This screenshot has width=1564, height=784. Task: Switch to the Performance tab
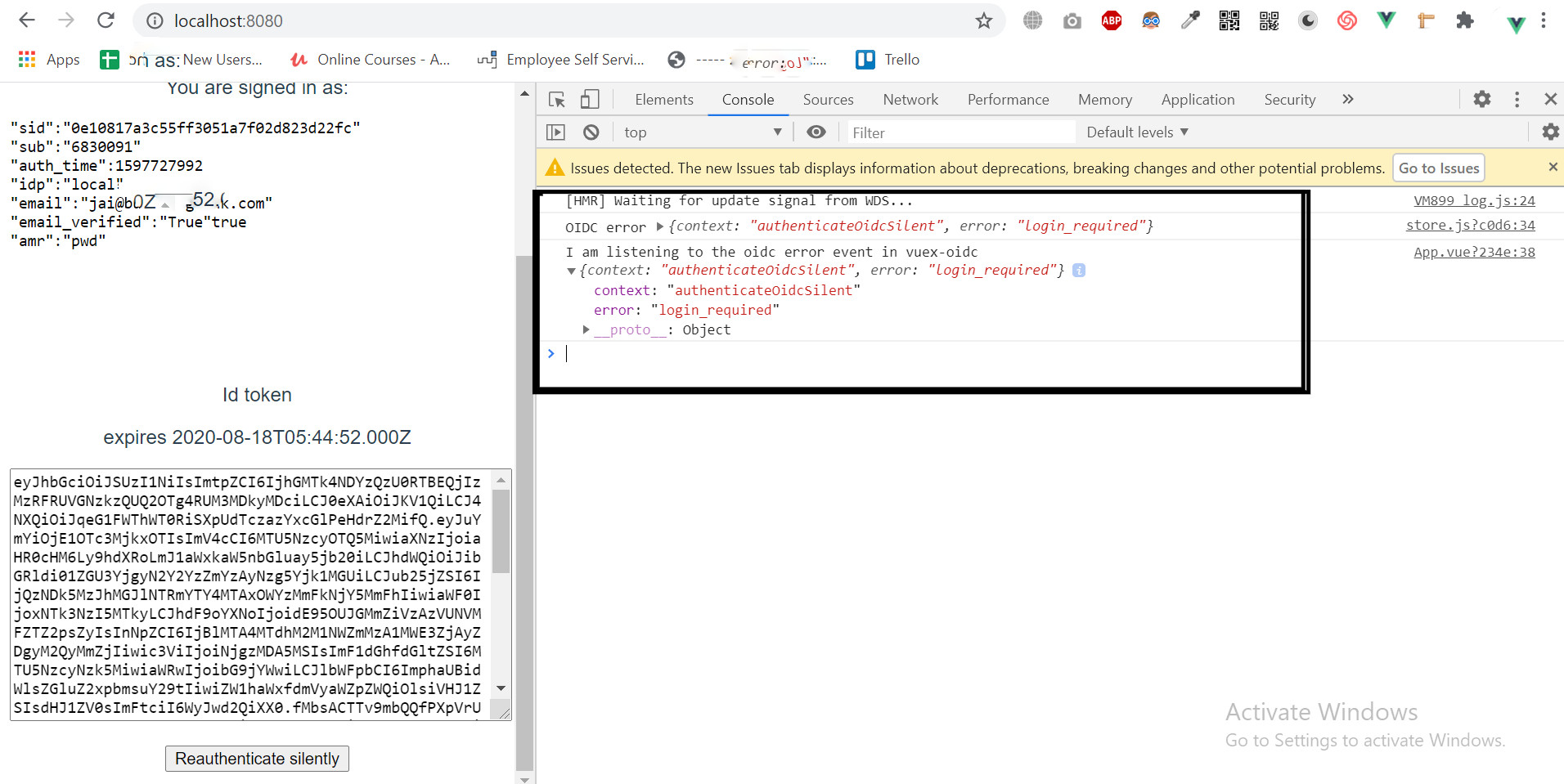1008,100
